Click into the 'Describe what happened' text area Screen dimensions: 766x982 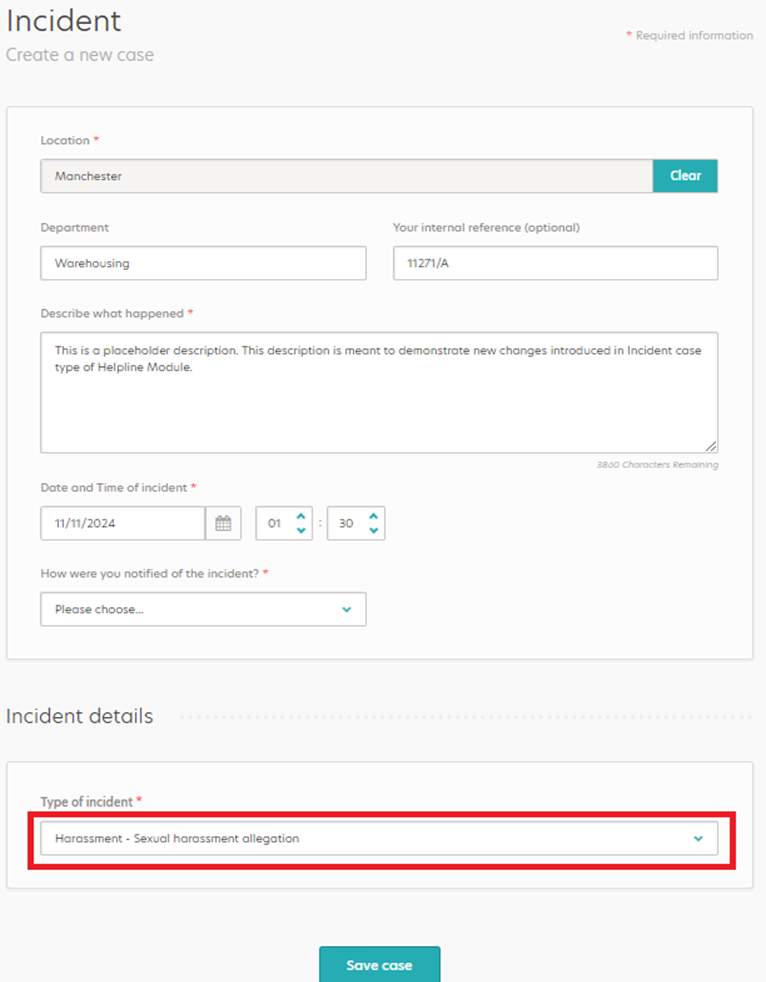(379, 393)
